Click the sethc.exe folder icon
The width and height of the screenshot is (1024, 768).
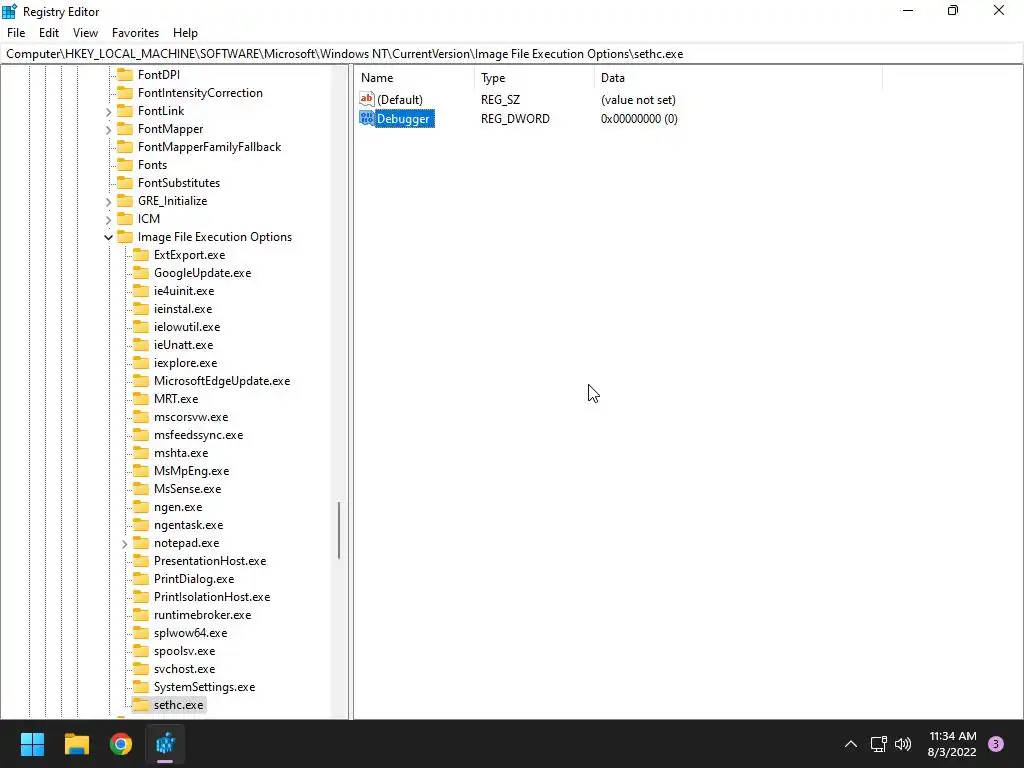point(141,705)
